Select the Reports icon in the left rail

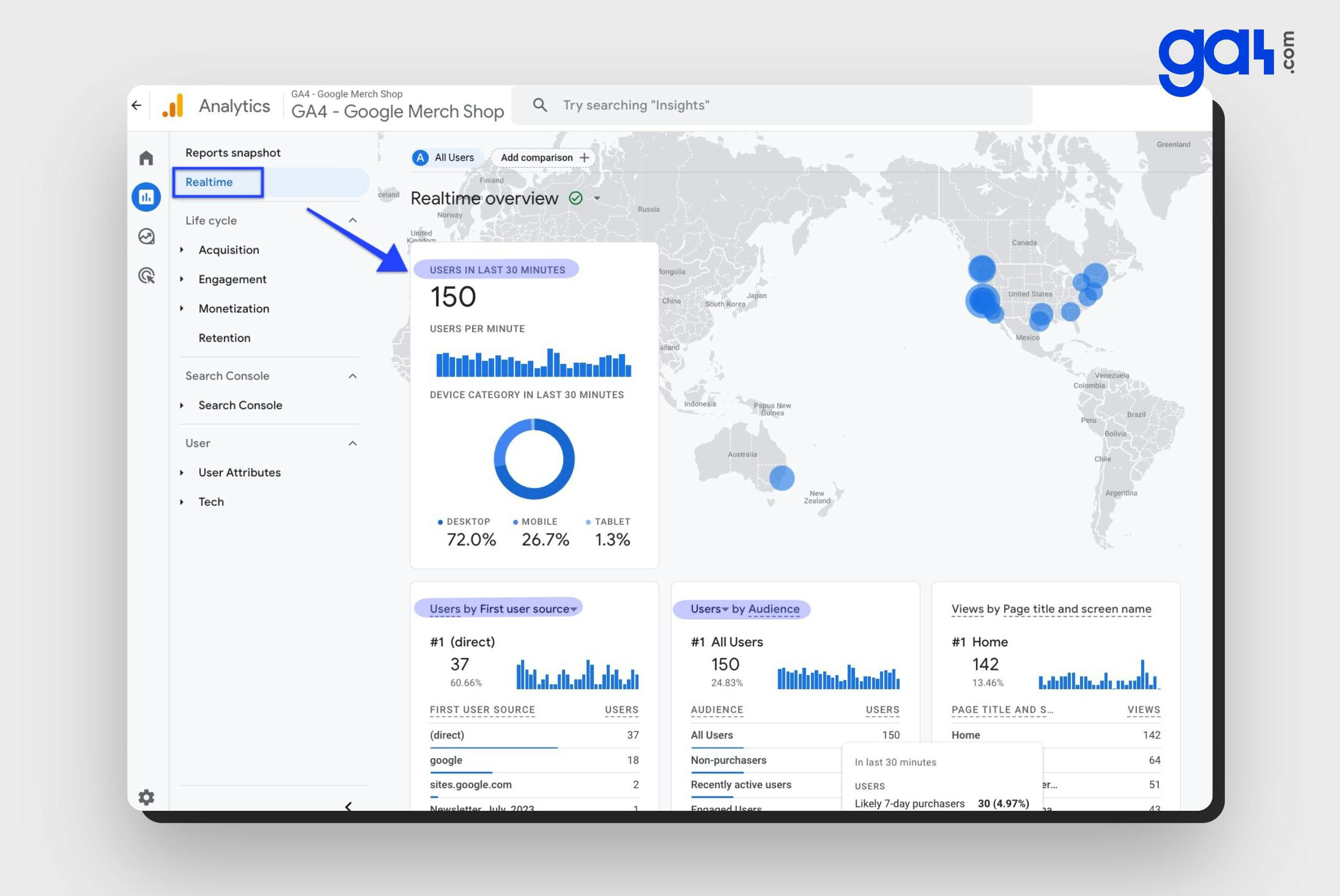click(x=146, y=197)
